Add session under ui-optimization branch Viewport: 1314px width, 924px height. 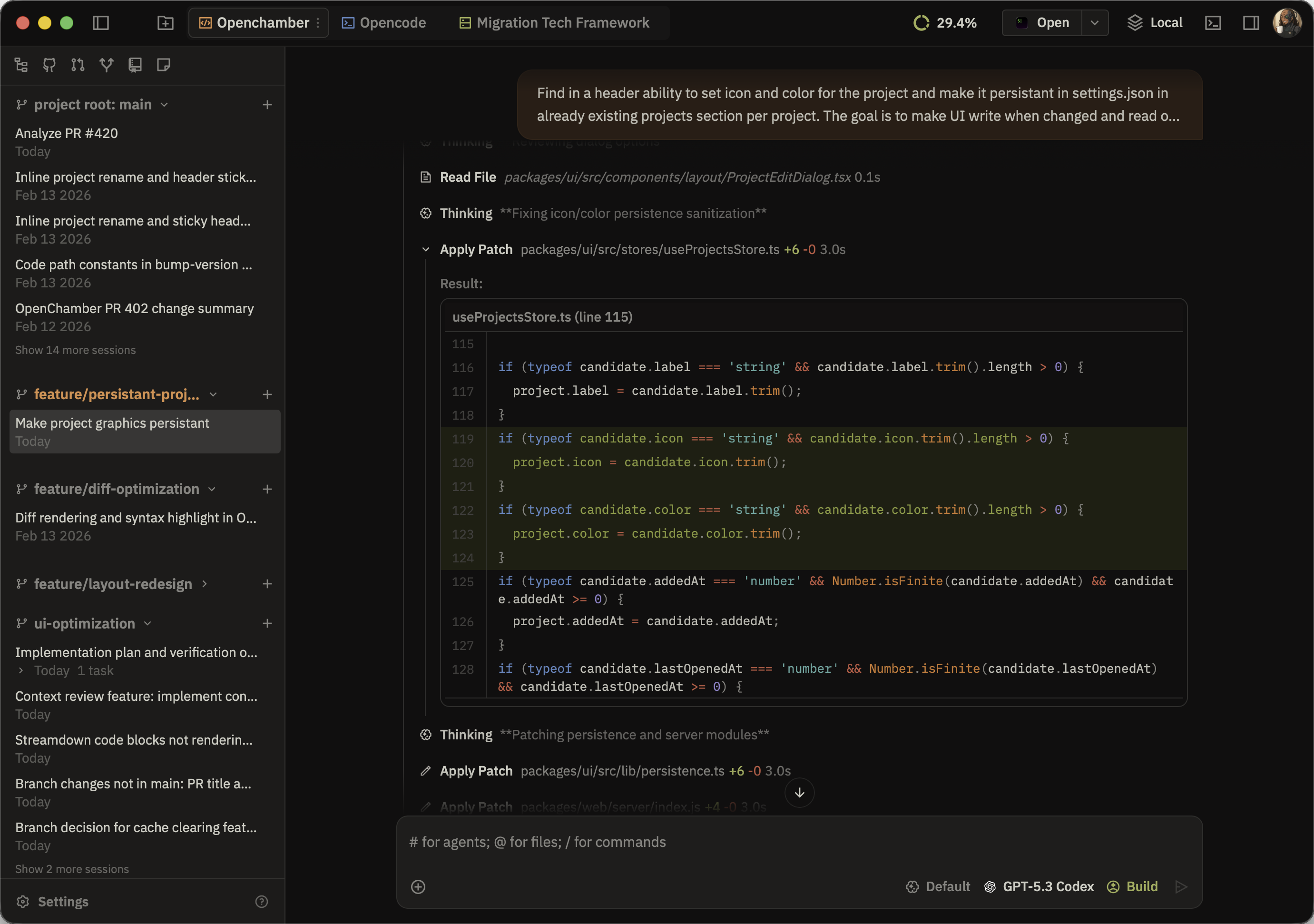pos(267,623)
